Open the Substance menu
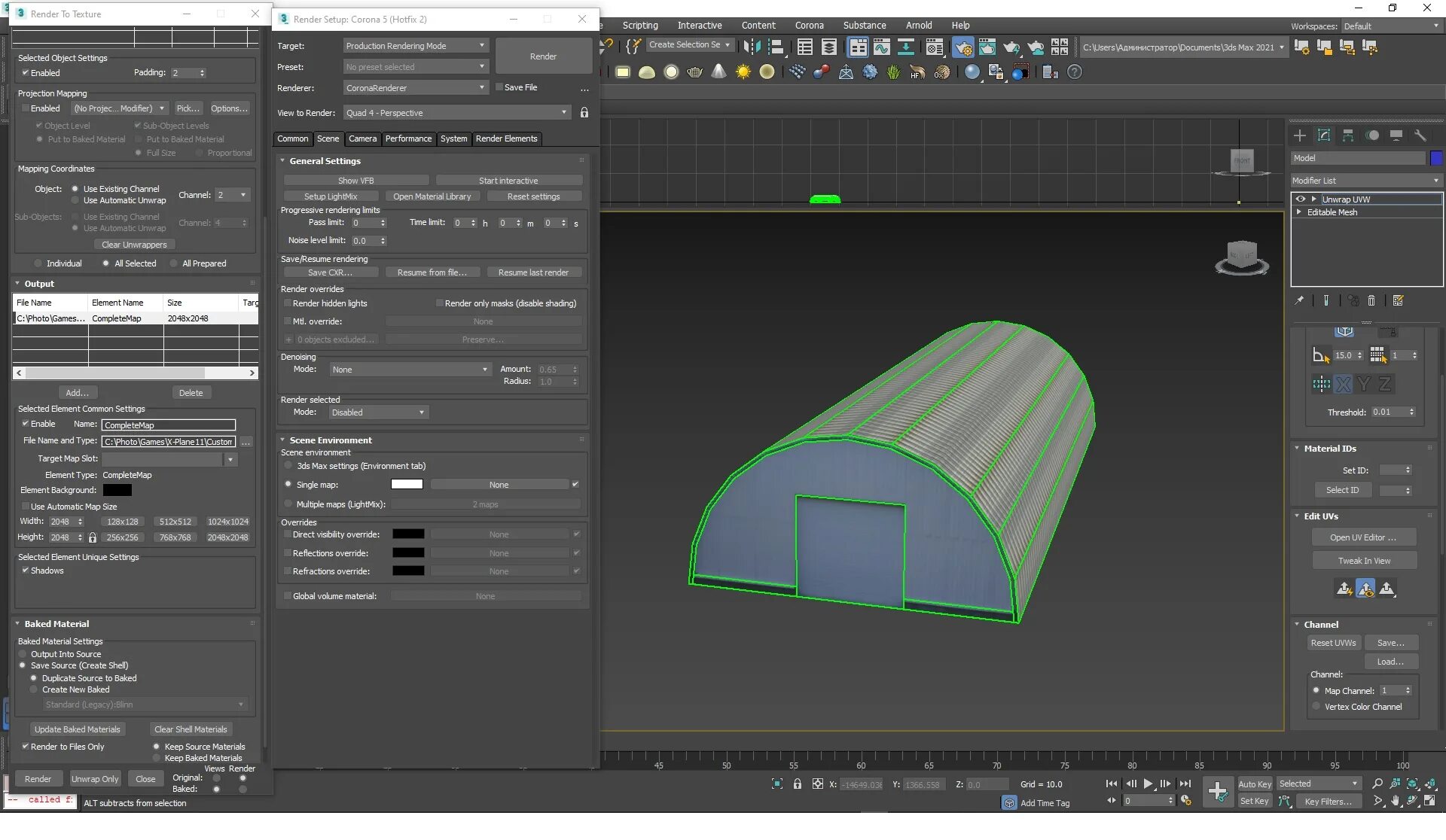Image resolution: width=1446 pixels, height=840 pixels. [x=864, y=26]
